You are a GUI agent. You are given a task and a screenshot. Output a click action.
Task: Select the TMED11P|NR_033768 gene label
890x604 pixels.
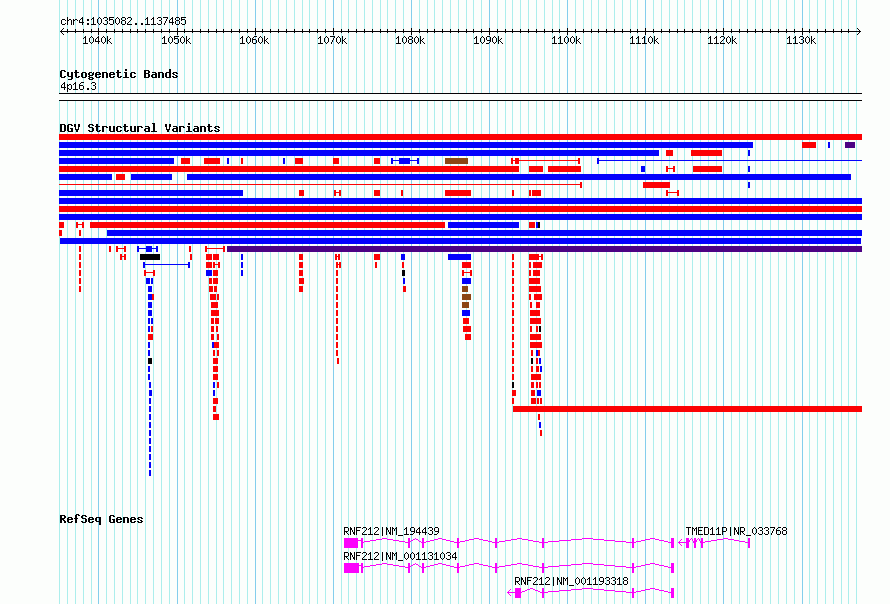click(x=736, y=531)
